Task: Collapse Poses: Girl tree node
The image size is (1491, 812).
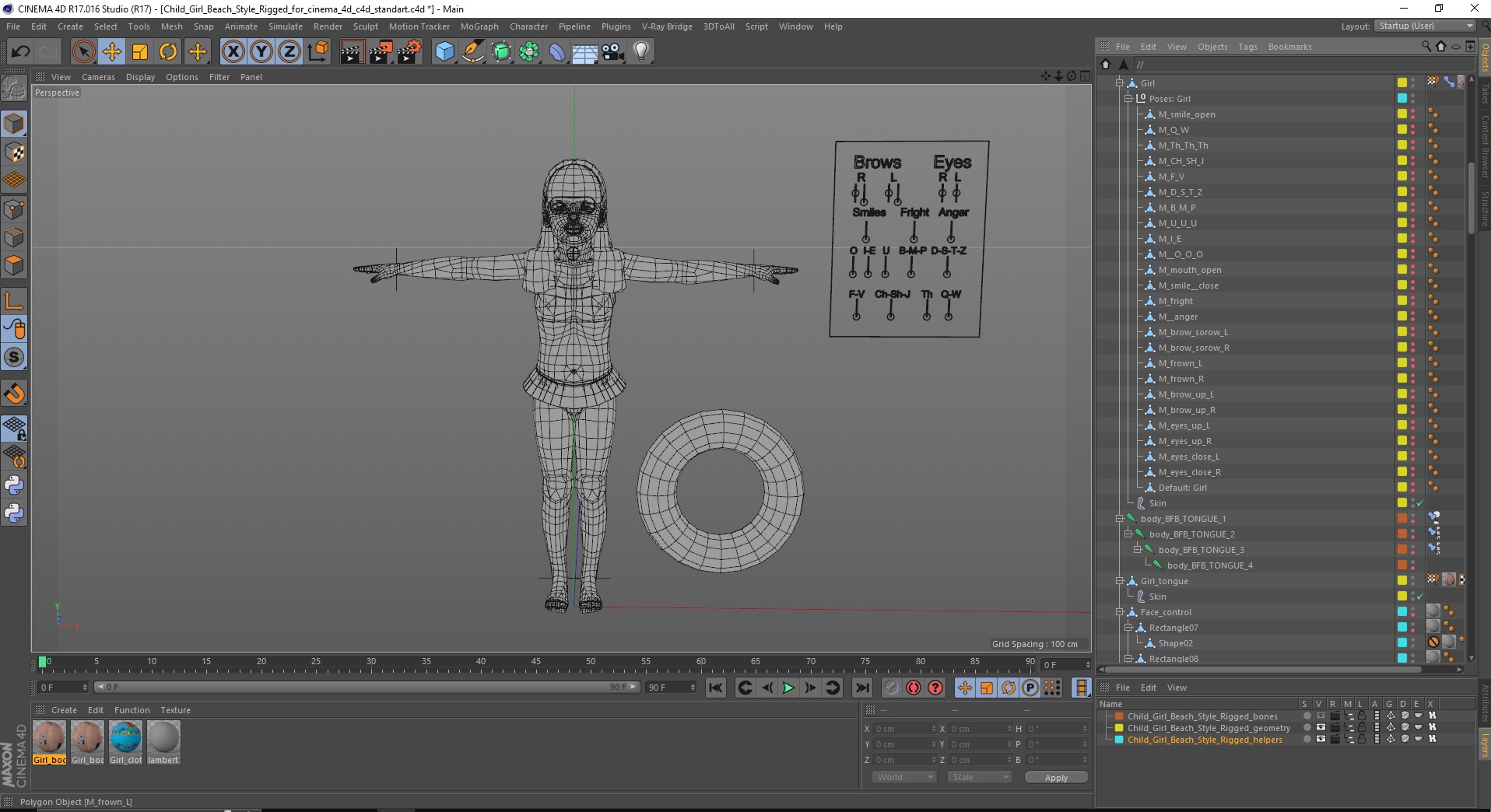Action: click(x=1128, y=98)
